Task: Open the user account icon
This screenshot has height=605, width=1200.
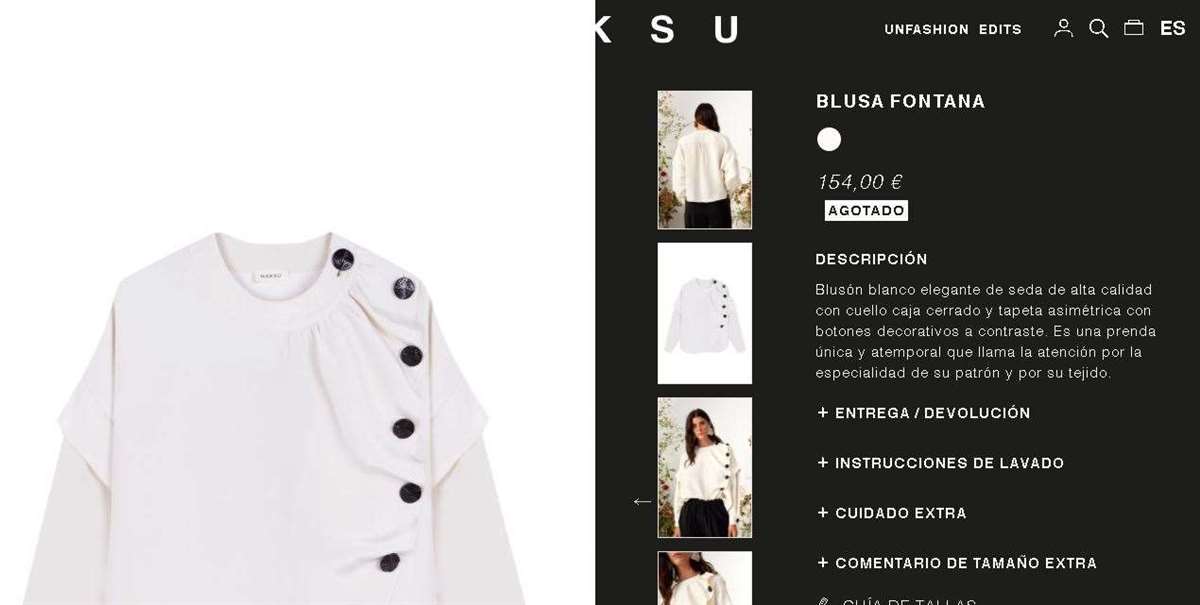Action: [1063, 28]
